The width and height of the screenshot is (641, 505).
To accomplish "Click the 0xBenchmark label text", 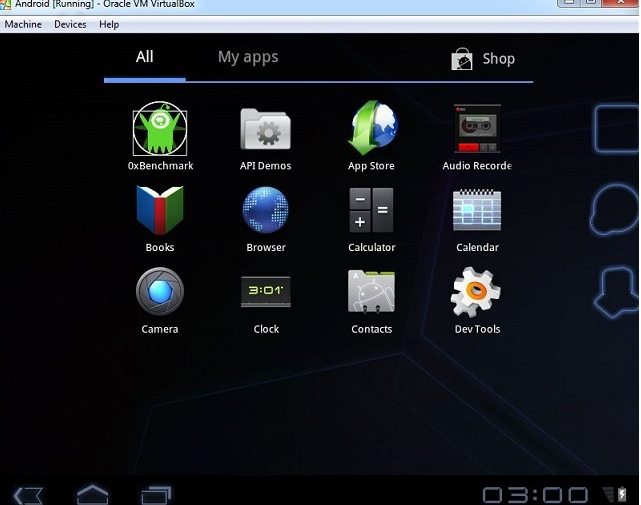I will coord(160,166).
